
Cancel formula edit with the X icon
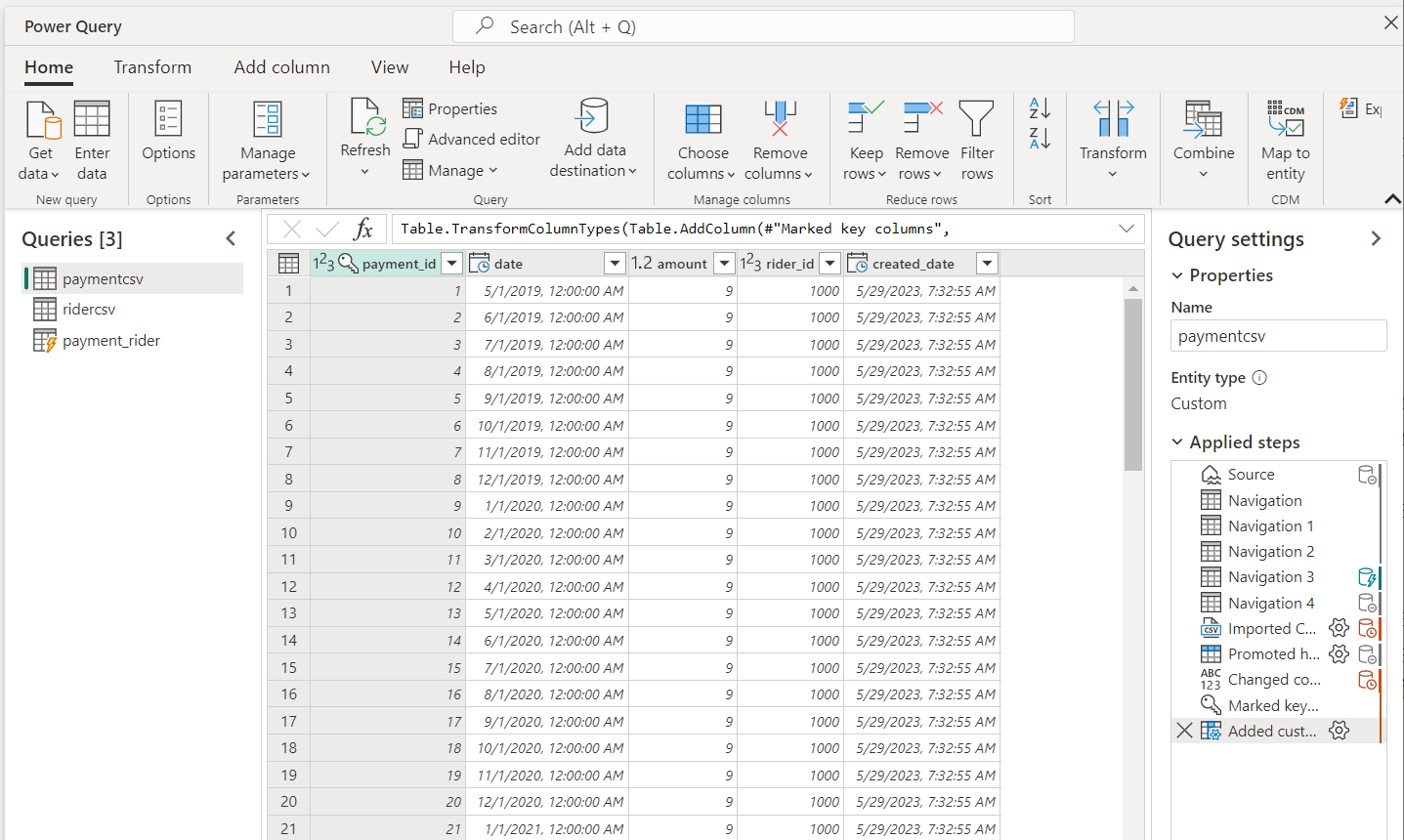tap(291, 230)
